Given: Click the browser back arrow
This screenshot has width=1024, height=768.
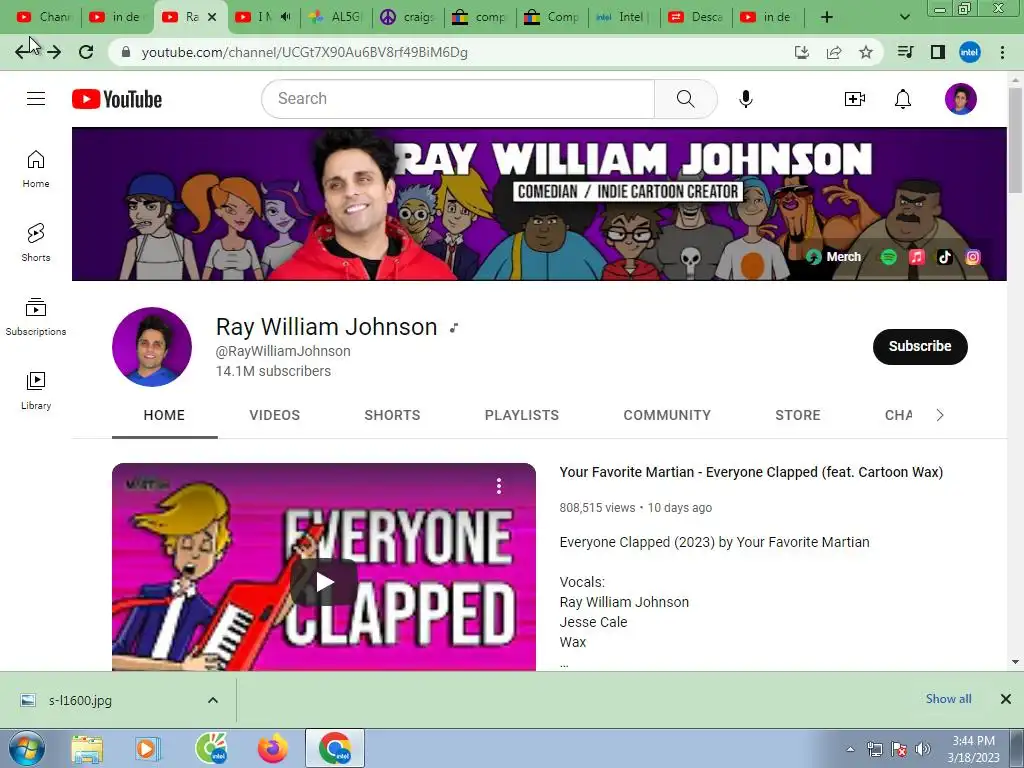Looking at the screenshot, I should [23, 52].
